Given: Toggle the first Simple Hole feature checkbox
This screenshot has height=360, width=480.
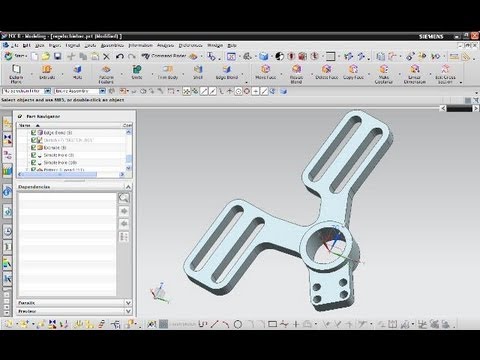Looking at the screenshot, I should pos(34,155).
